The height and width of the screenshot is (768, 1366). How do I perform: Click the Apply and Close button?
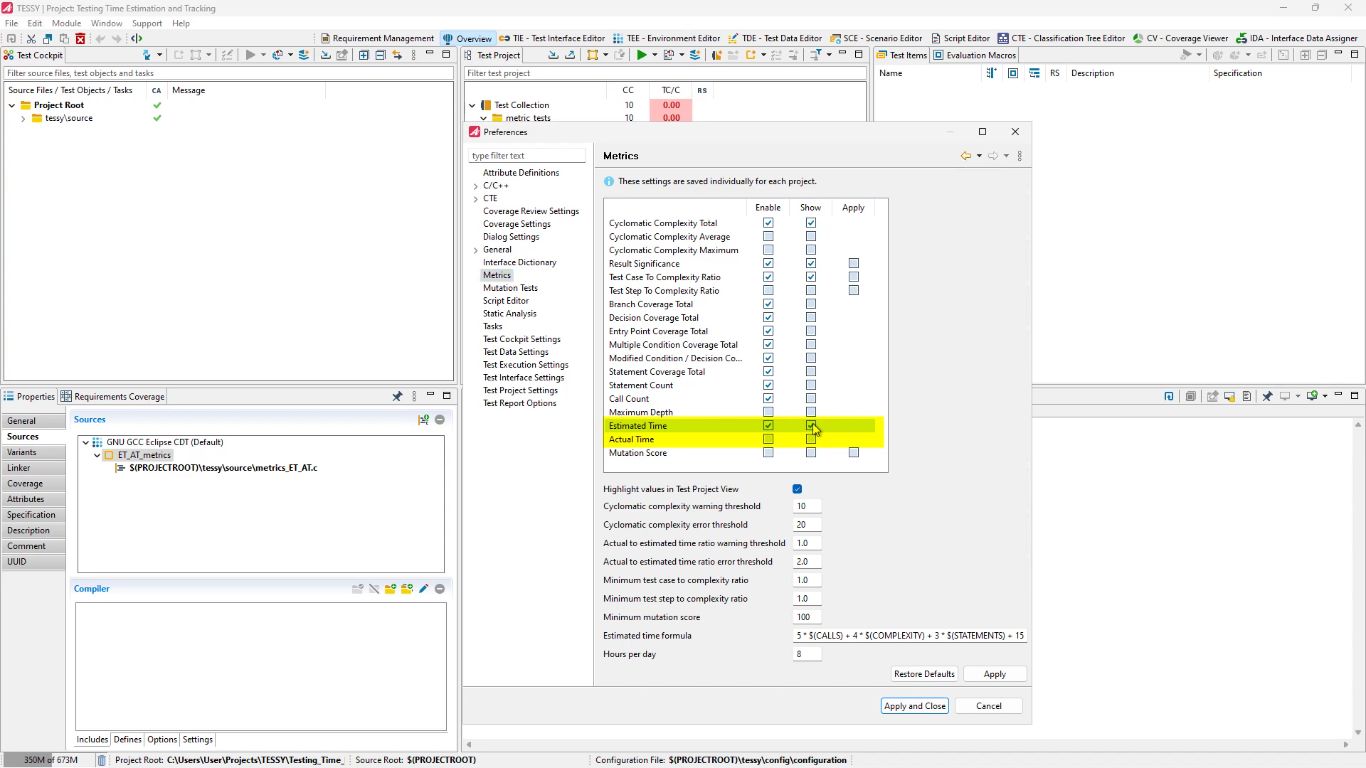914,706
